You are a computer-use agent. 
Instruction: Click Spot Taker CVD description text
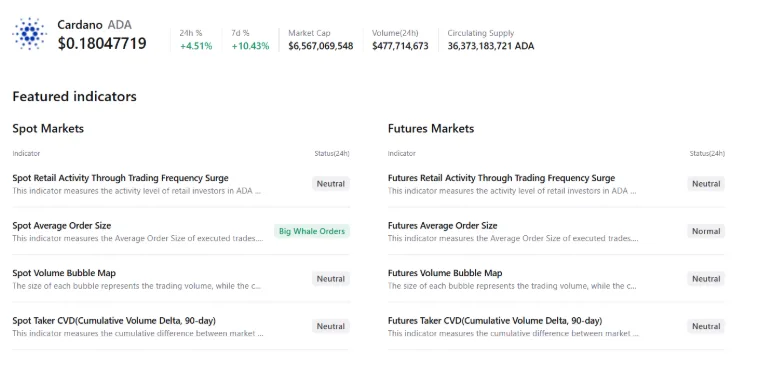[138, 333]
